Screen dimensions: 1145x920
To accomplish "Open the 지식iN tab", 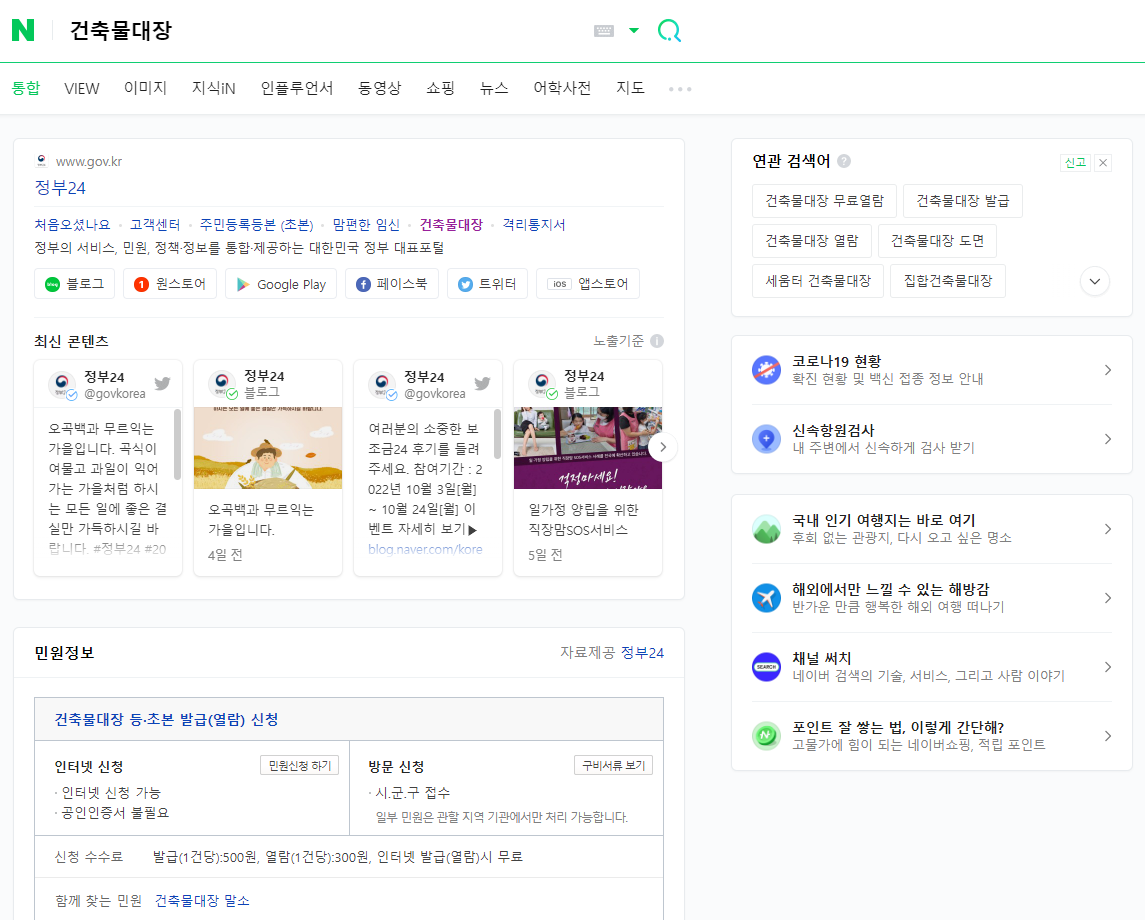I will point(213,88).
